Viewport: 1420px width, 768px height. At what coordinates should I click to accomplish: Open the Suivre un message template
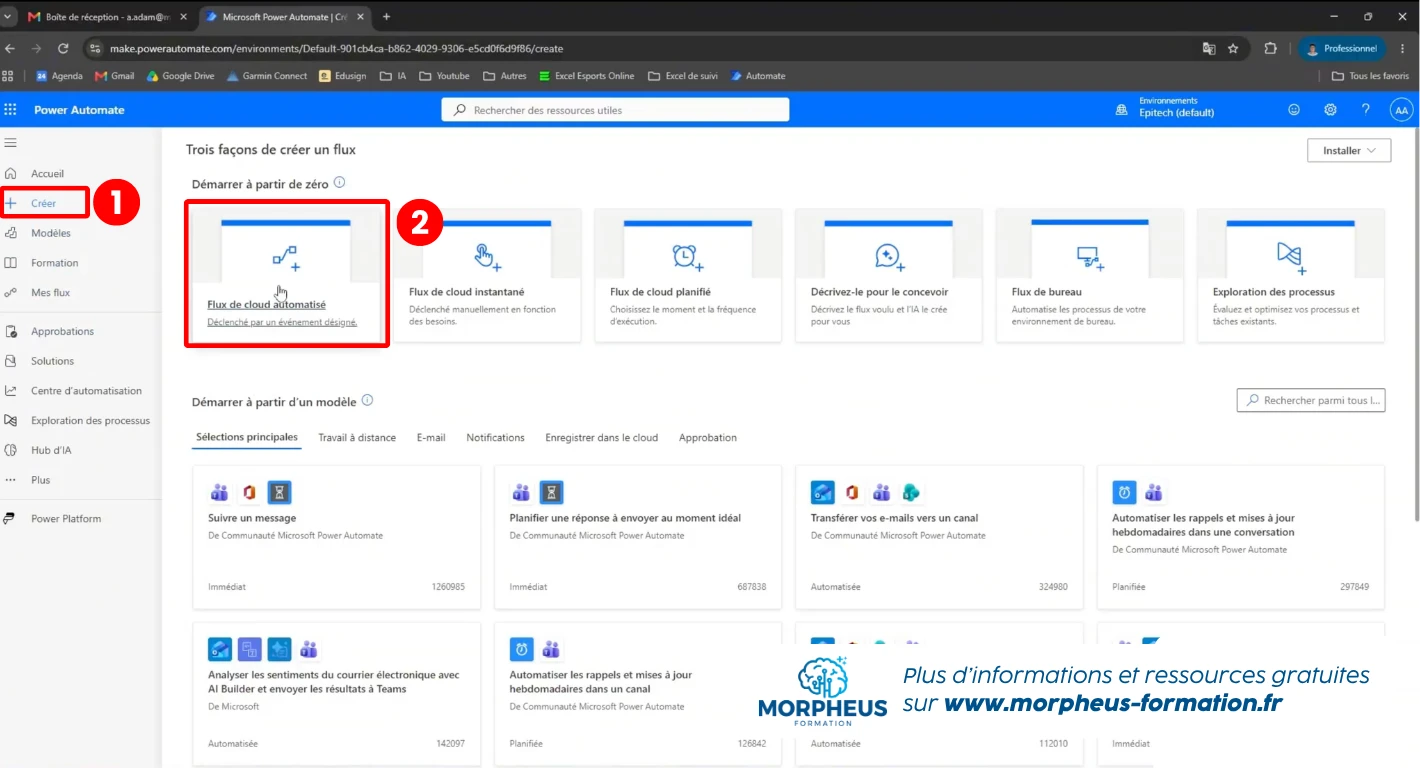pyautogui.click(x=336, y=537)
